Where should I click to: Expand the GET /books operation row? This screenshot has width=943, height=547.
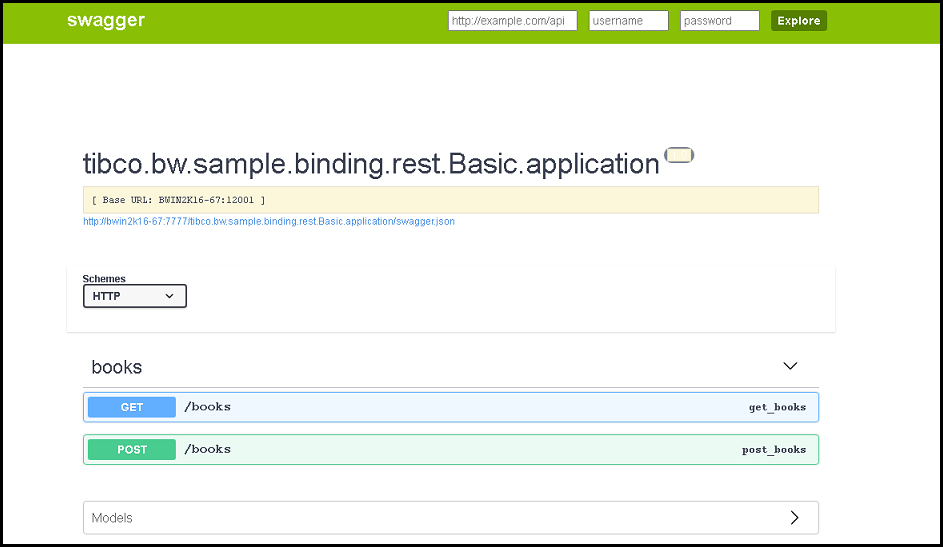[451, 407]
